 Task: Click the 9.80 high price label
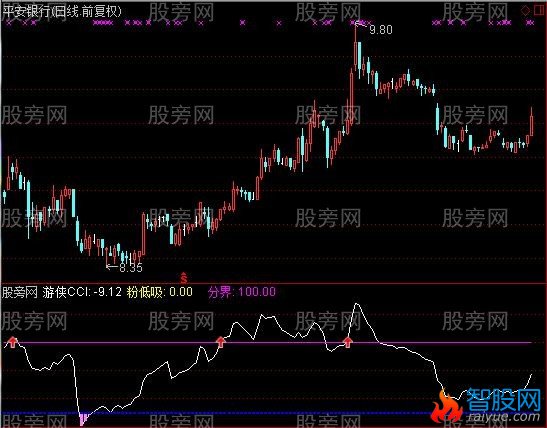(x=381, y=30)
